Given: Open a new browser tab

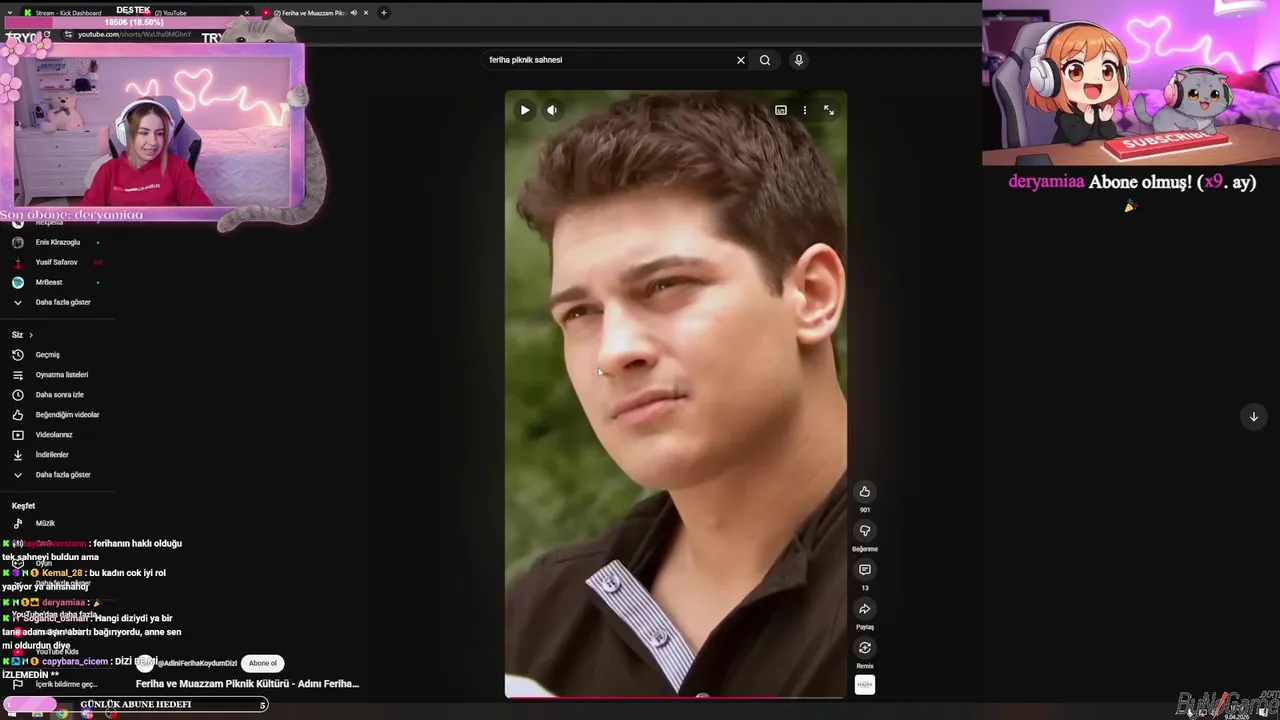Looking at the screenshot, I should tap(384, 13).
